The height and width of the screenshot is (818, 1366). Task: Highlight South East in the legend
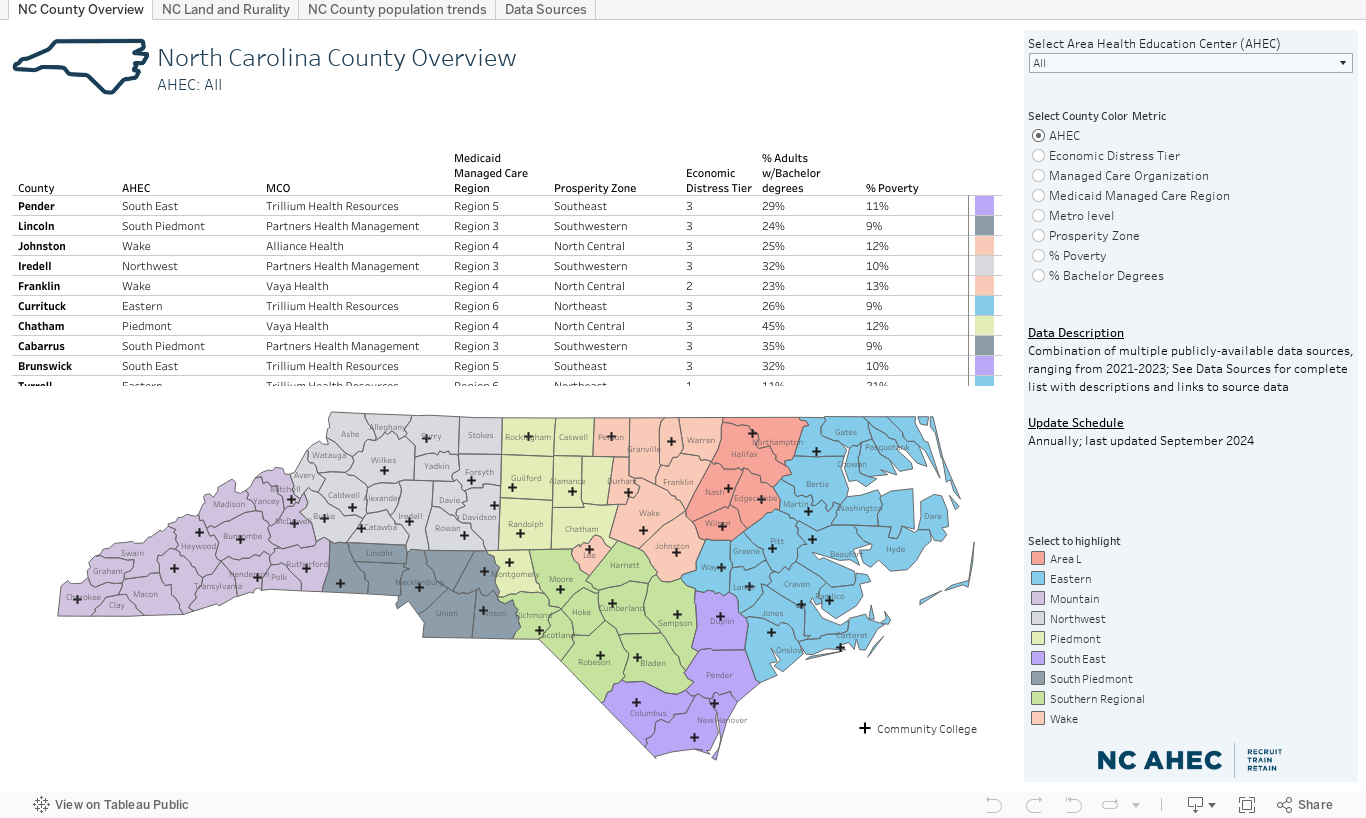1068,659
